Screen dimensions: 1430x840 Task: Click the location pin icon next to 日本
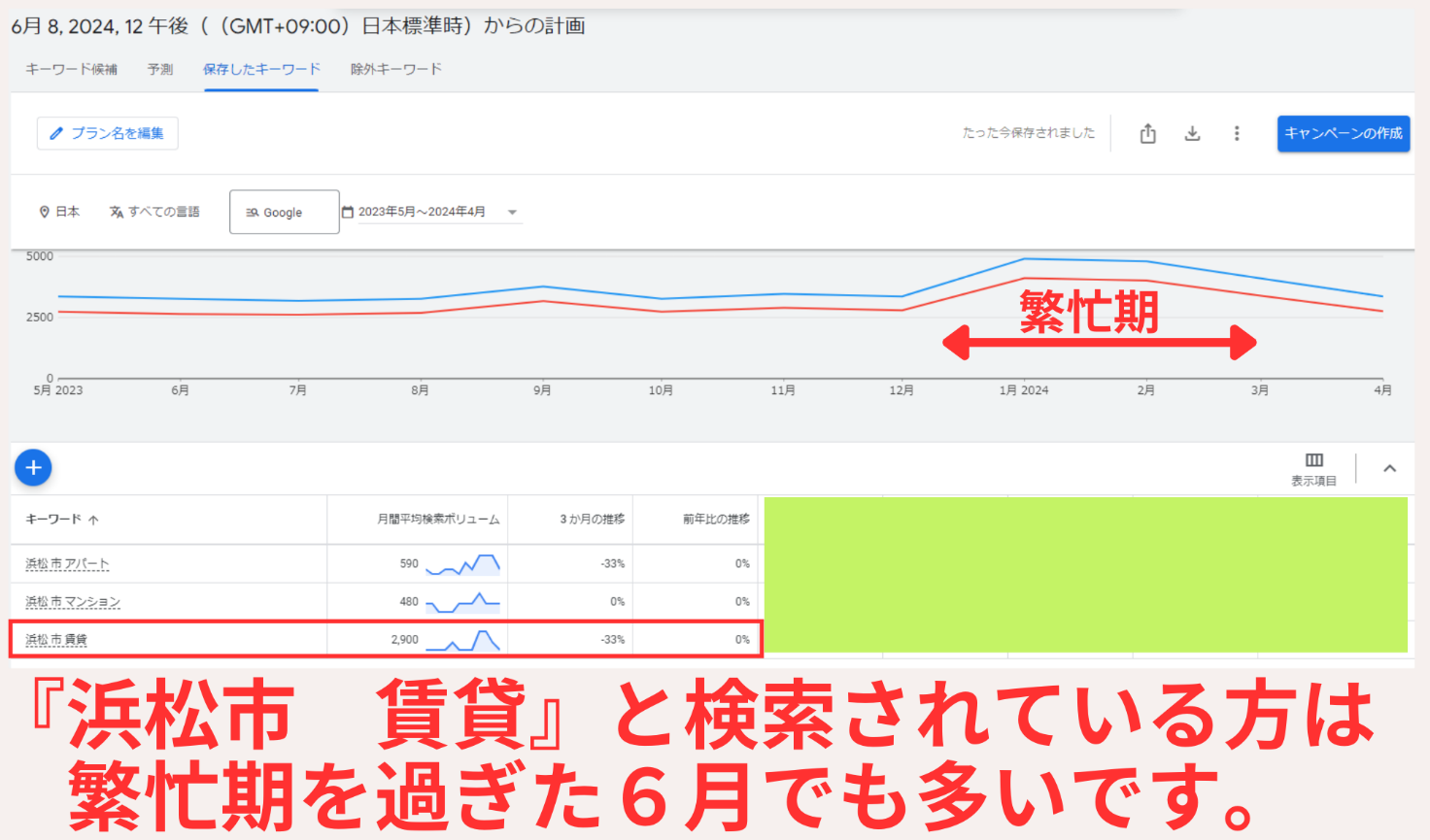[x=44, y=212]
